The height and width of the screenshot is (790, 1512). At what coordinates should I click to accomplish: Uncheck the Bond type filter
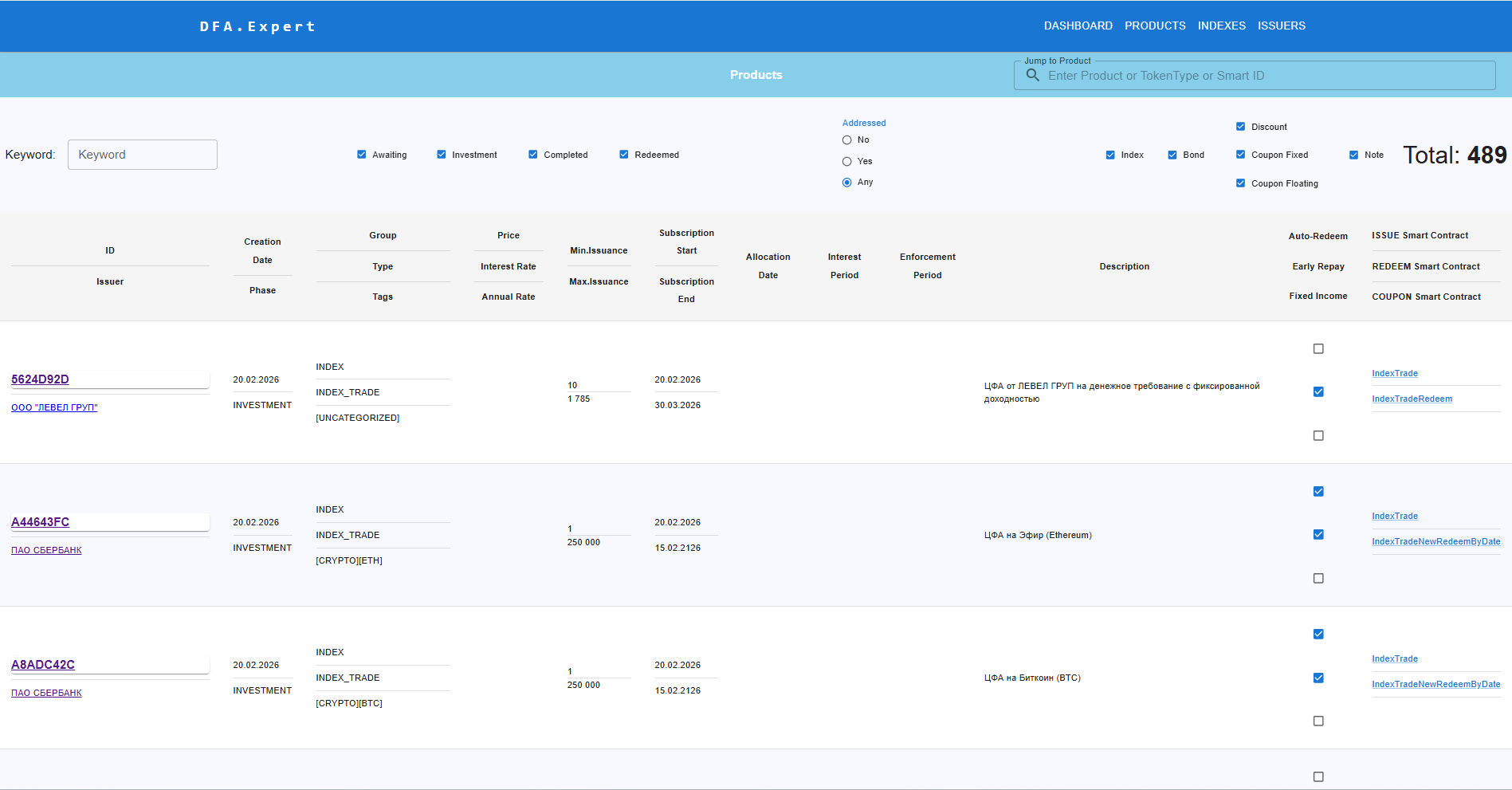tap(1172, 155)
